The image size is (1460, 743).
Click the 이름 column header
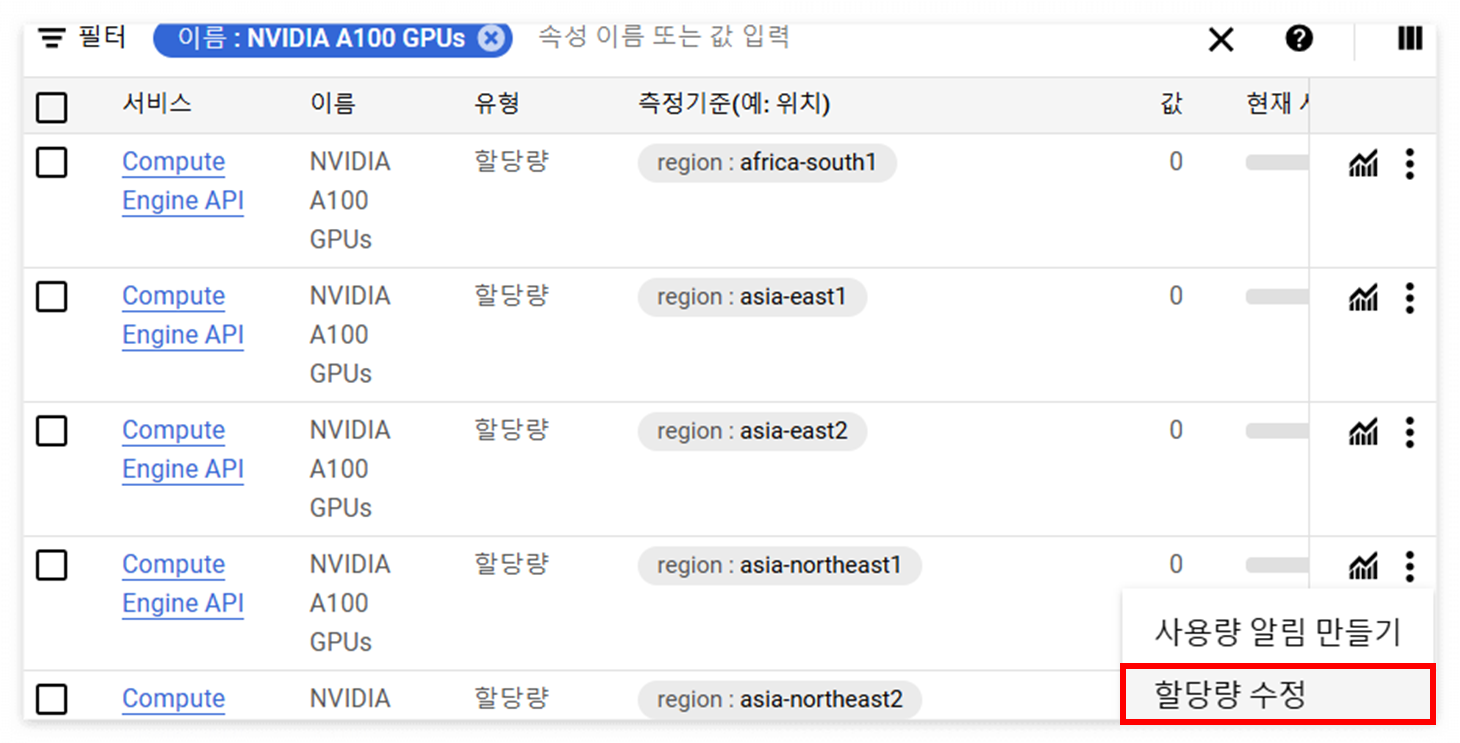(x=332, y=104)
